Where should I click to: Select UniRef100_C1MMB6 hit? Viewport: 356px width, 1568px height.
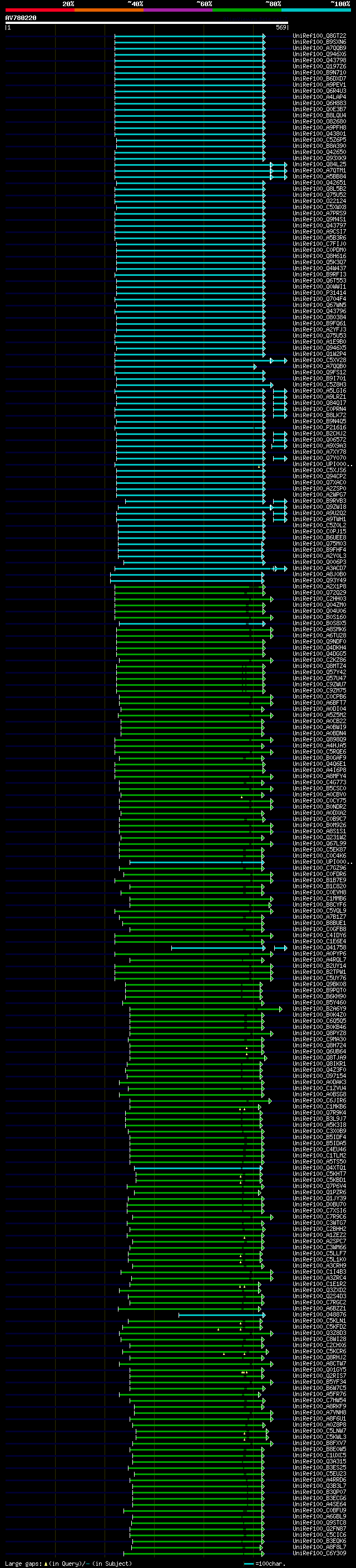tap(319, 898)
